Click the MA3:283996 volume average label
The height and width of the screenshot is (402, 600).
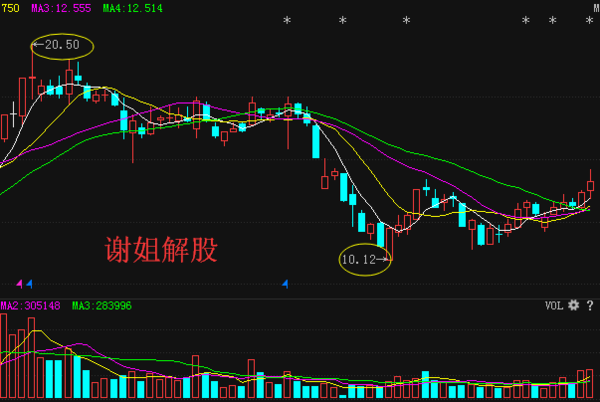102,305
